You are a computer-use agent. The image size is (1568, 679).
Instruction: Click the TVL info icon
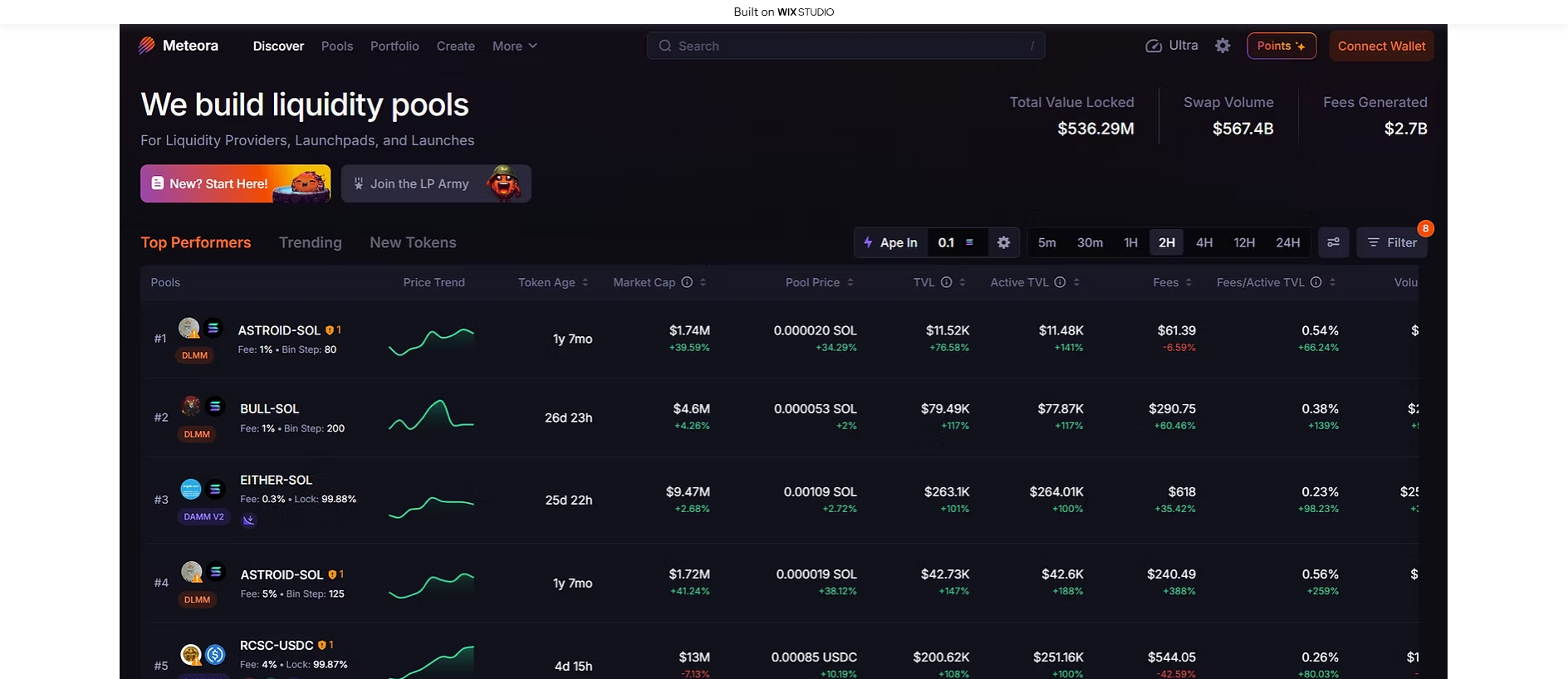pos(946,282)
